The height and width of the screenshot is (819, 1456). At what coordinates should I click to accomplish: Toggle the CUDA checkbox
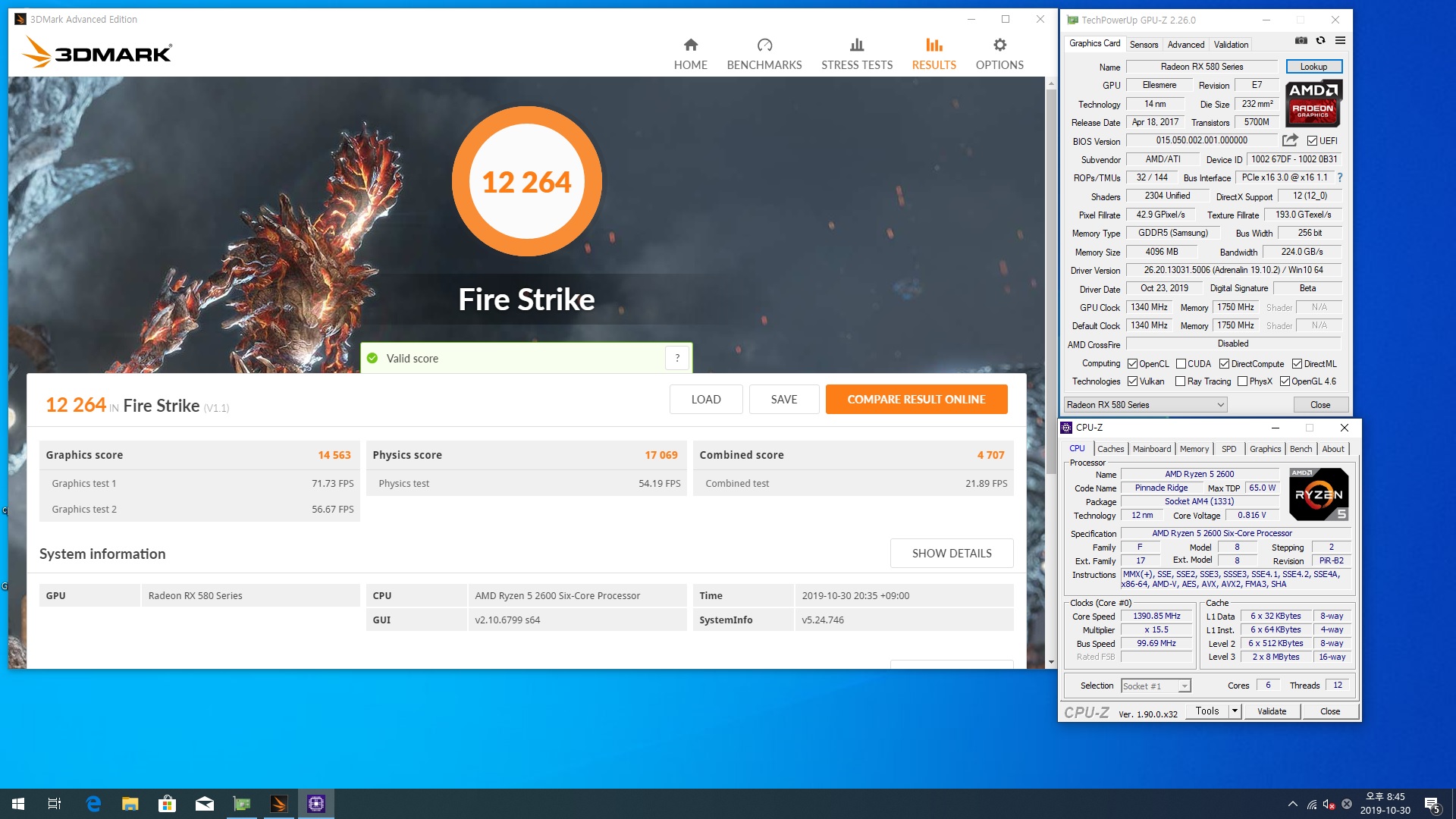click(1181, 364)
